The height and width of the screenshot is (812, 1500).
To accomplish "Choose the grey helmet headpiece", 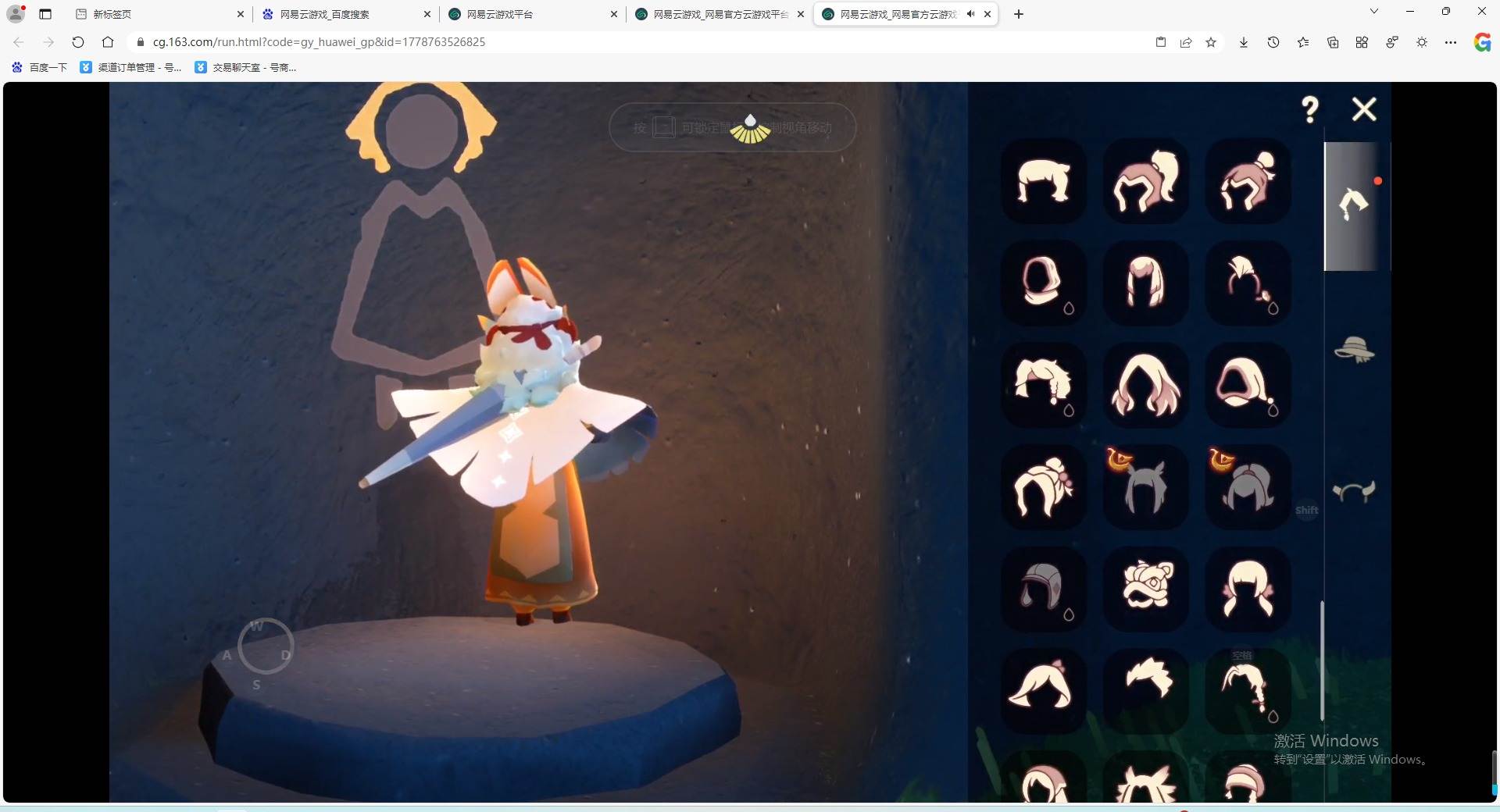I will click(x=1044, y=589).
